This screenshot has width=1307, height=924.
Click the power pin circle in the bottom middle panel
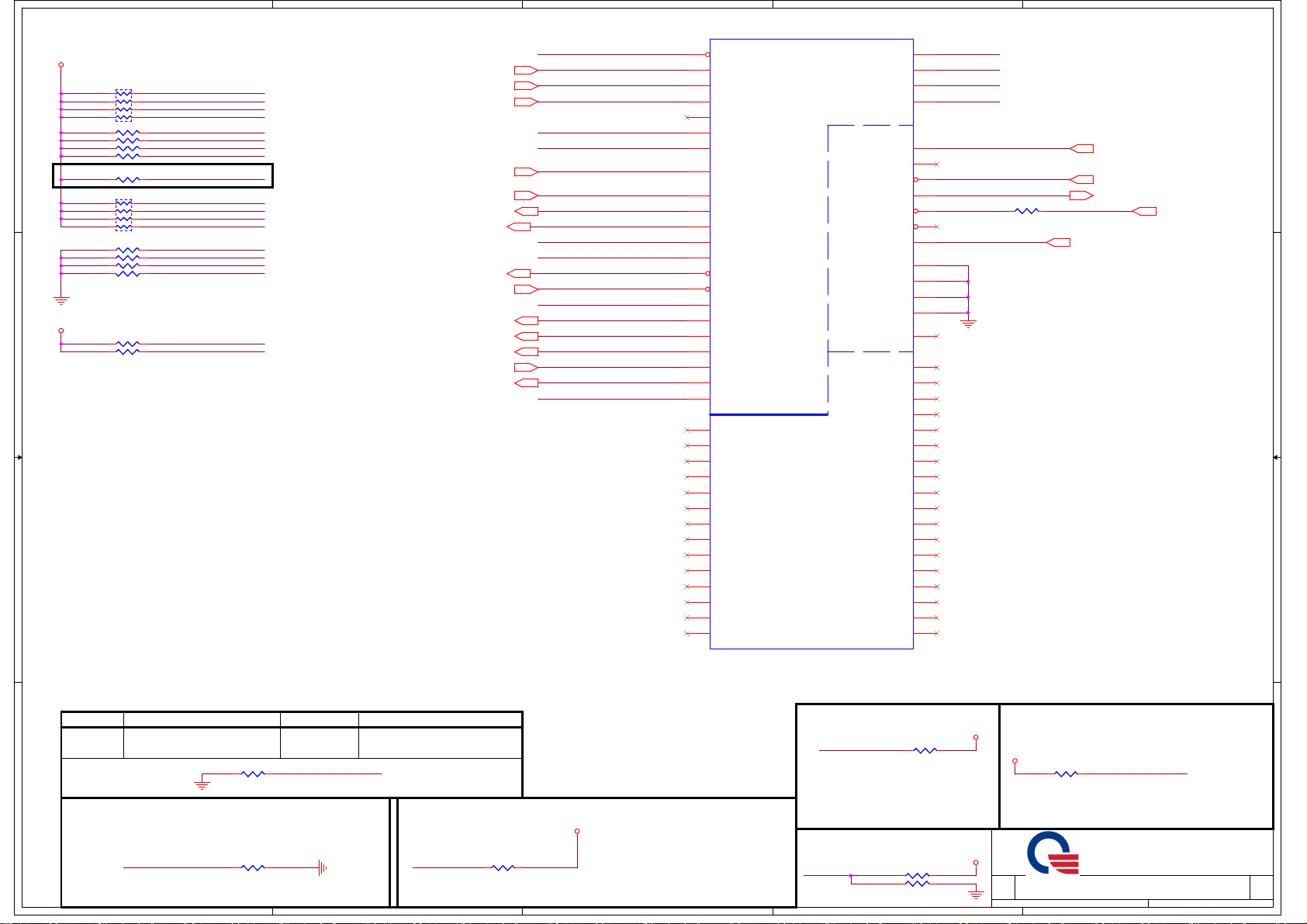[x=577, y=832]
